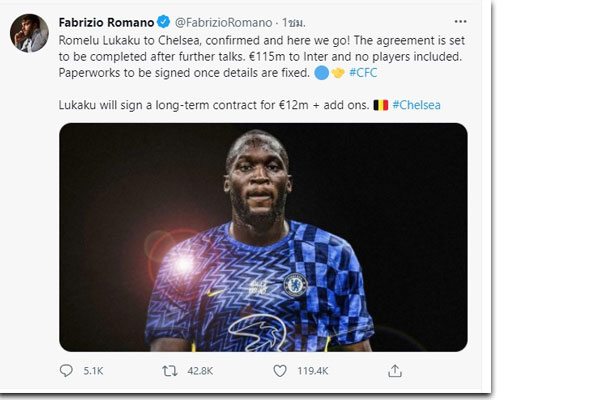Click the blue circle emoji
This screenshot has height=400, width=600.
pyautogui.click(x=321, y=73)
